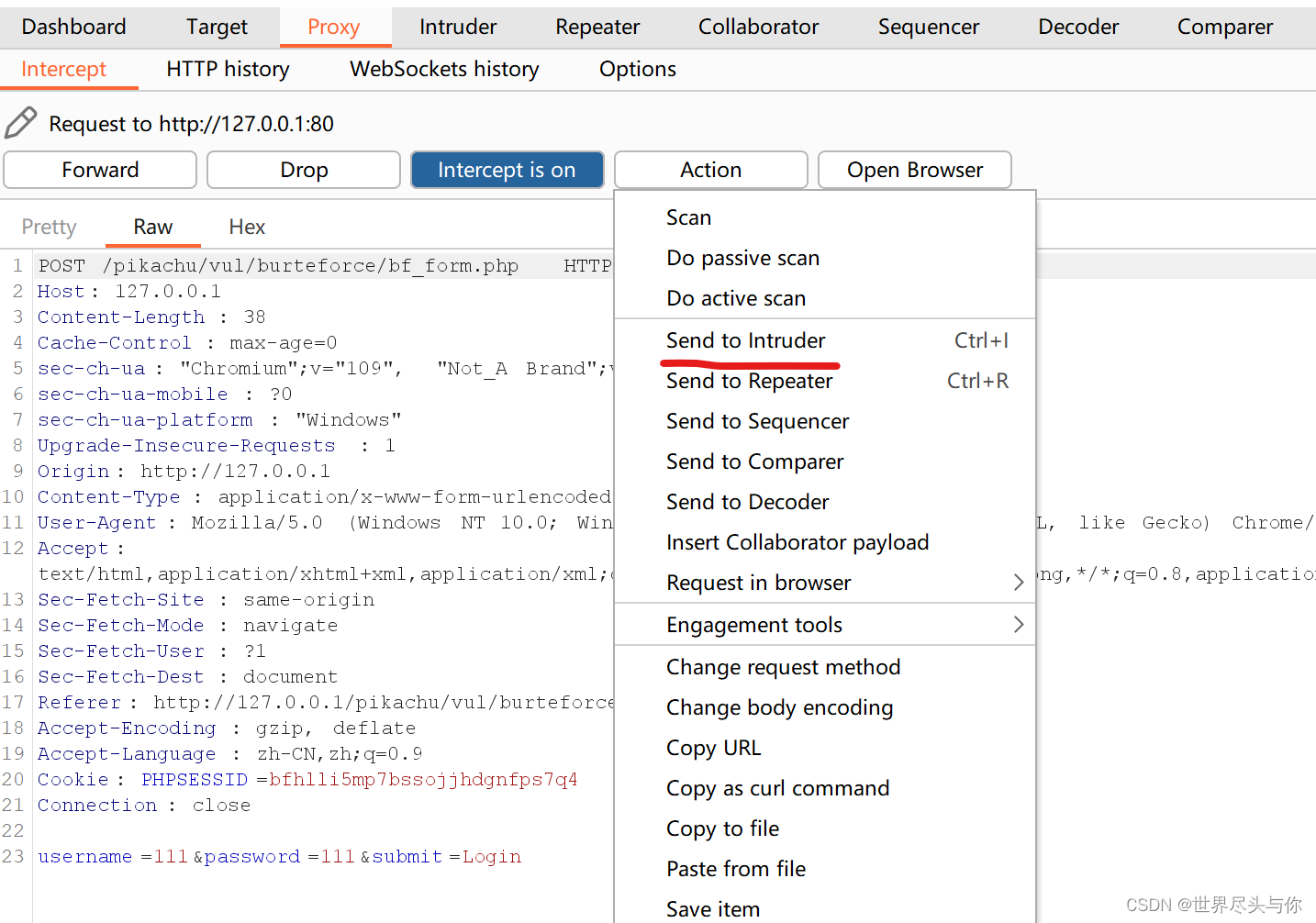Choose Copy URL menu entry
Viewport: 1316px width, 923px height.
[x=825, y=748]
